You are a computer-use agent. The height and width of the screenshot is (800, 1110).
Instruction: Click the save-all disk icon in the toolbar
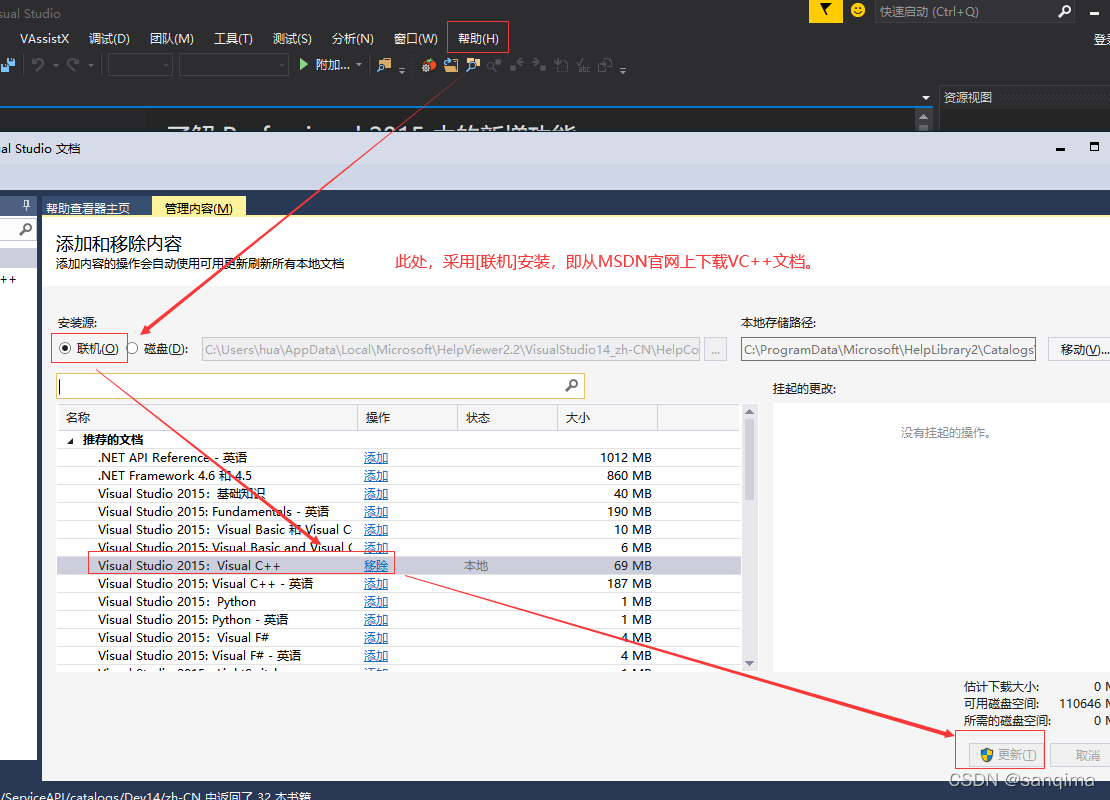tap(9, 65)
